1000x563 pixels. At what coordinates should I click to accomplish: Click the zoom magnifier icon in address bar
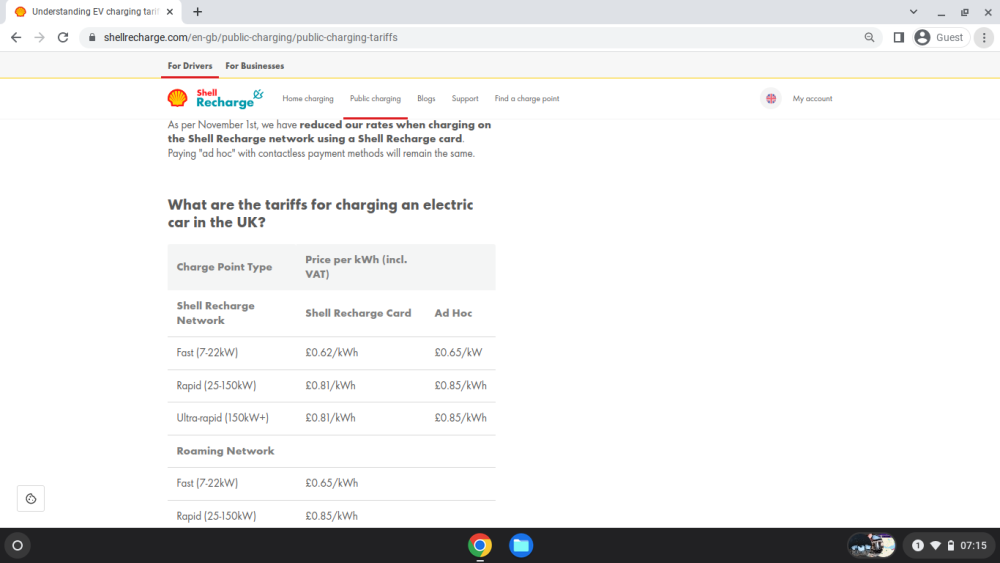pyautogui.click(x=869, y=38)
